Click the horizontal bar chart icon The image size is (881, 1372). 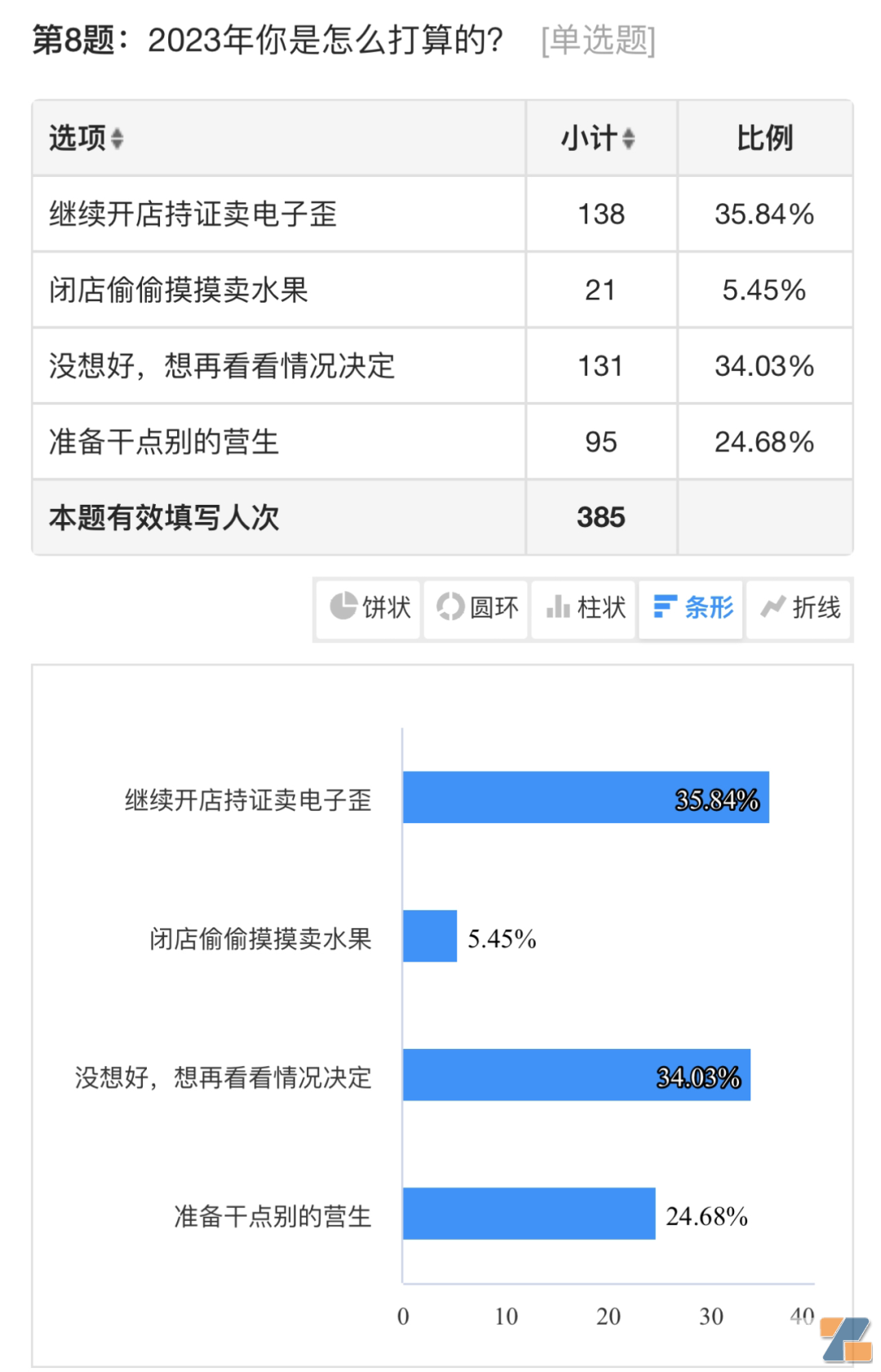point(665,606)
